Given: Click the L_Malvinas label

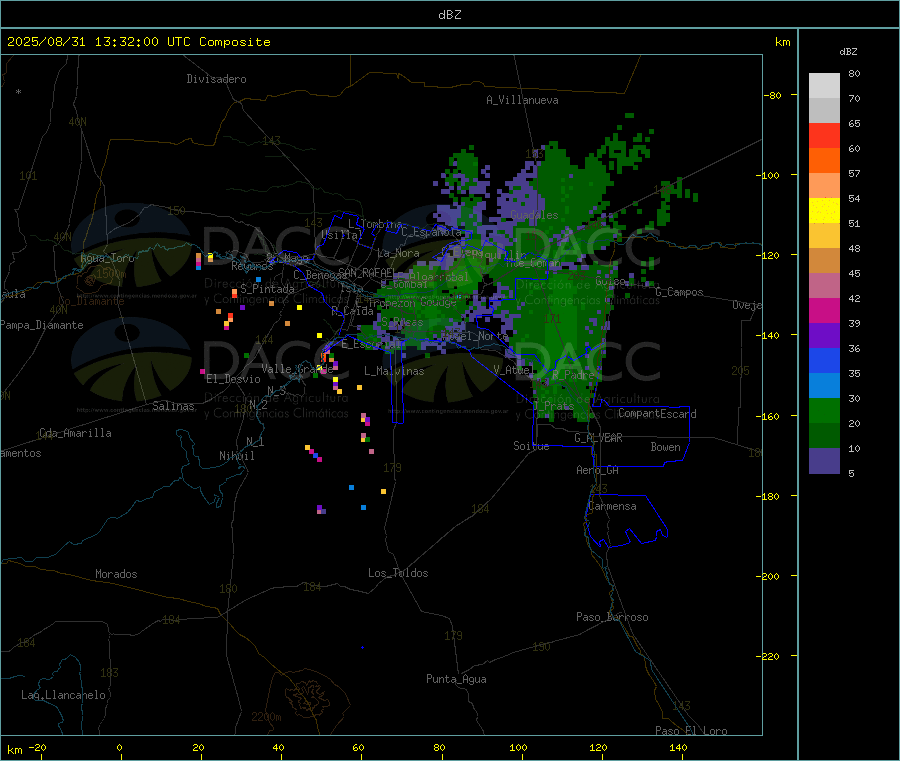Looking at the screenshot, I should coord(394,371).
